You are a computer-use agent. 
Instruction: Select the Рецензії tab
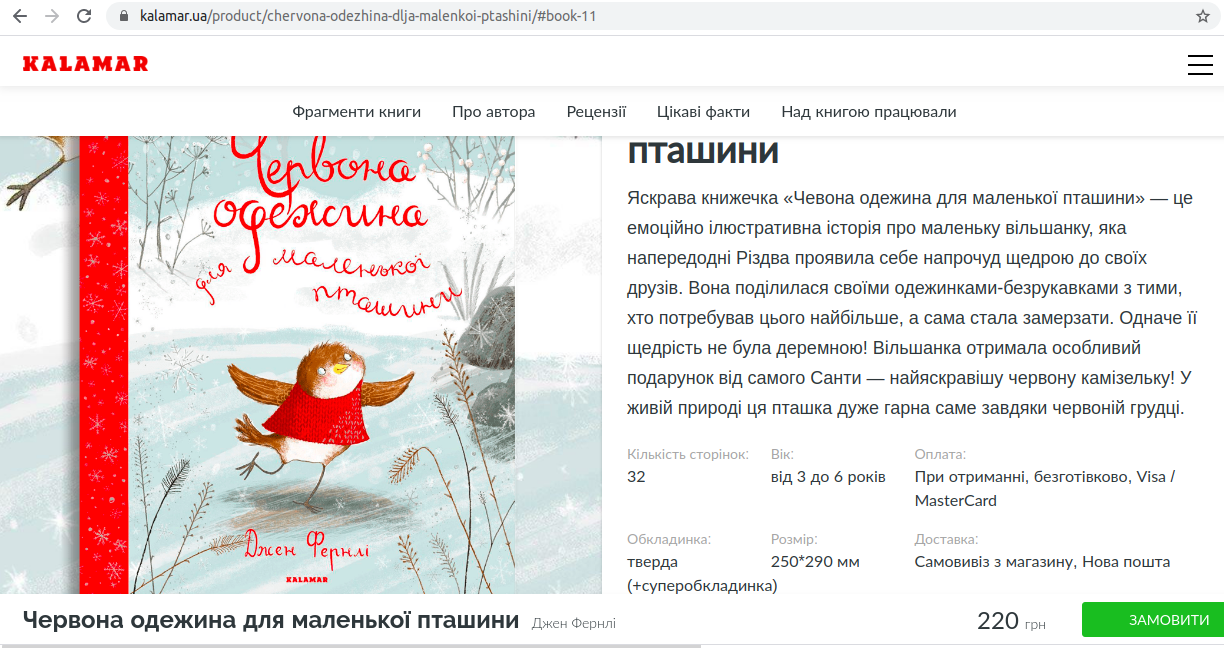[596, 112]
